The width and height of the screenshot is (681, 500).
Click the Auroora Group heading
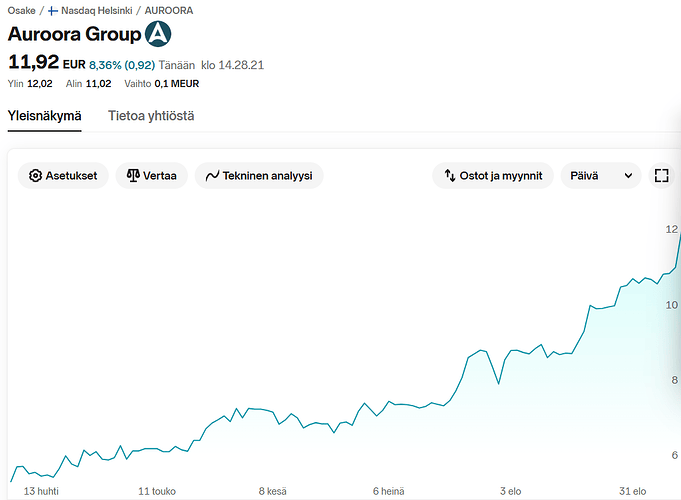tap(74, 34)
